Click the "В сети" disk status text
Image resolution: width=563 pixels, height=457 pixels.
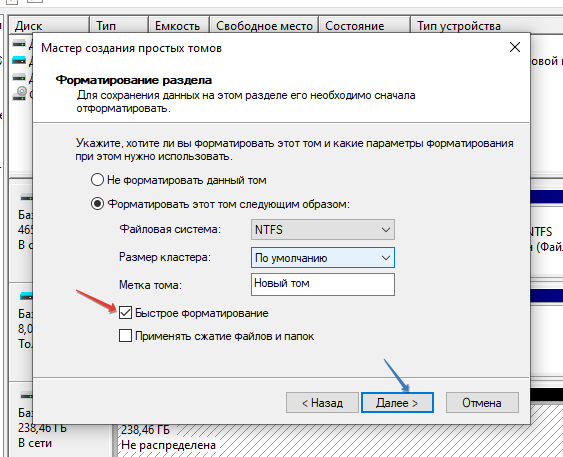click(x=35, y=443)
